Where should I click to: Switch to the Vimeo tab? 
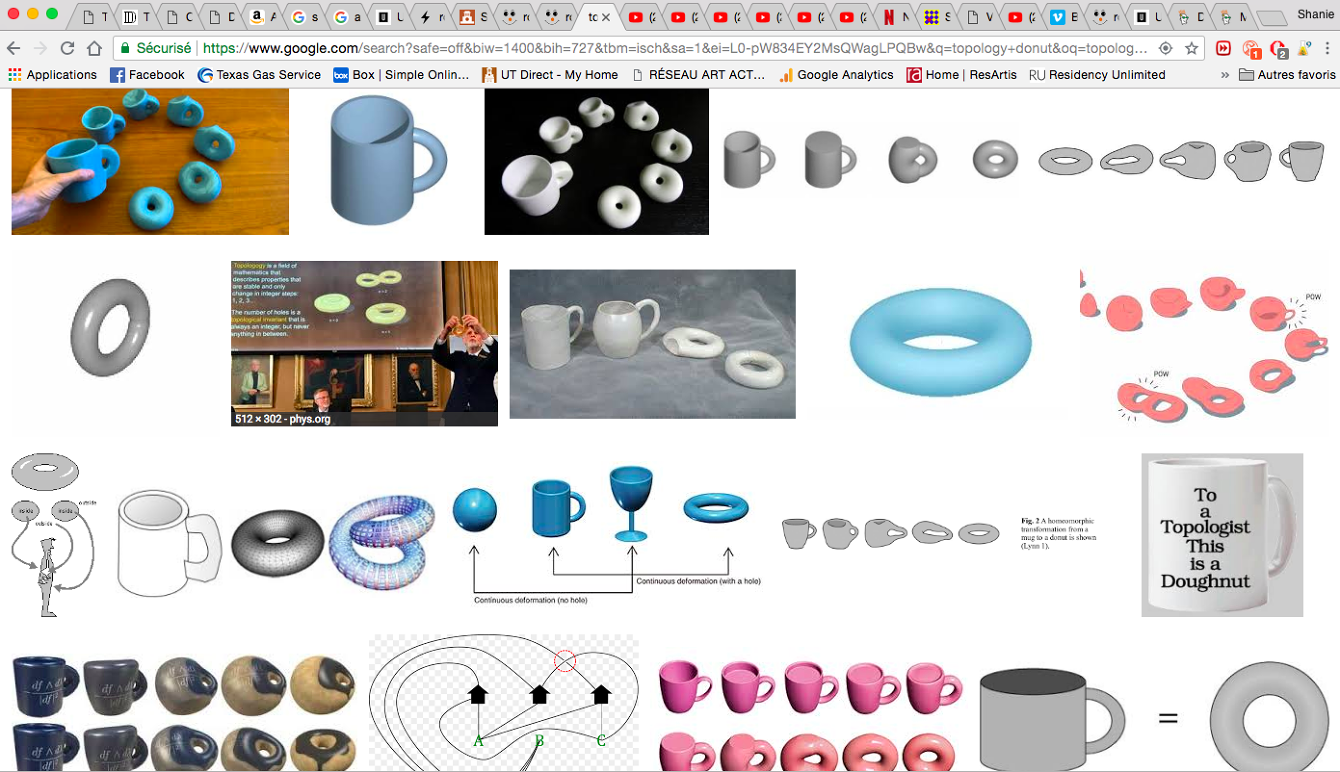pyautogui.click(x=1058, y=16)
